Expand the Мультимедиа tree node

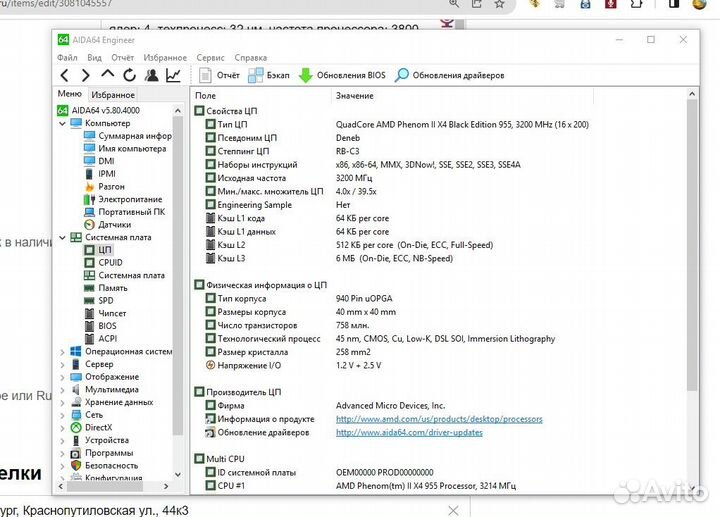[x=62, y=390]
